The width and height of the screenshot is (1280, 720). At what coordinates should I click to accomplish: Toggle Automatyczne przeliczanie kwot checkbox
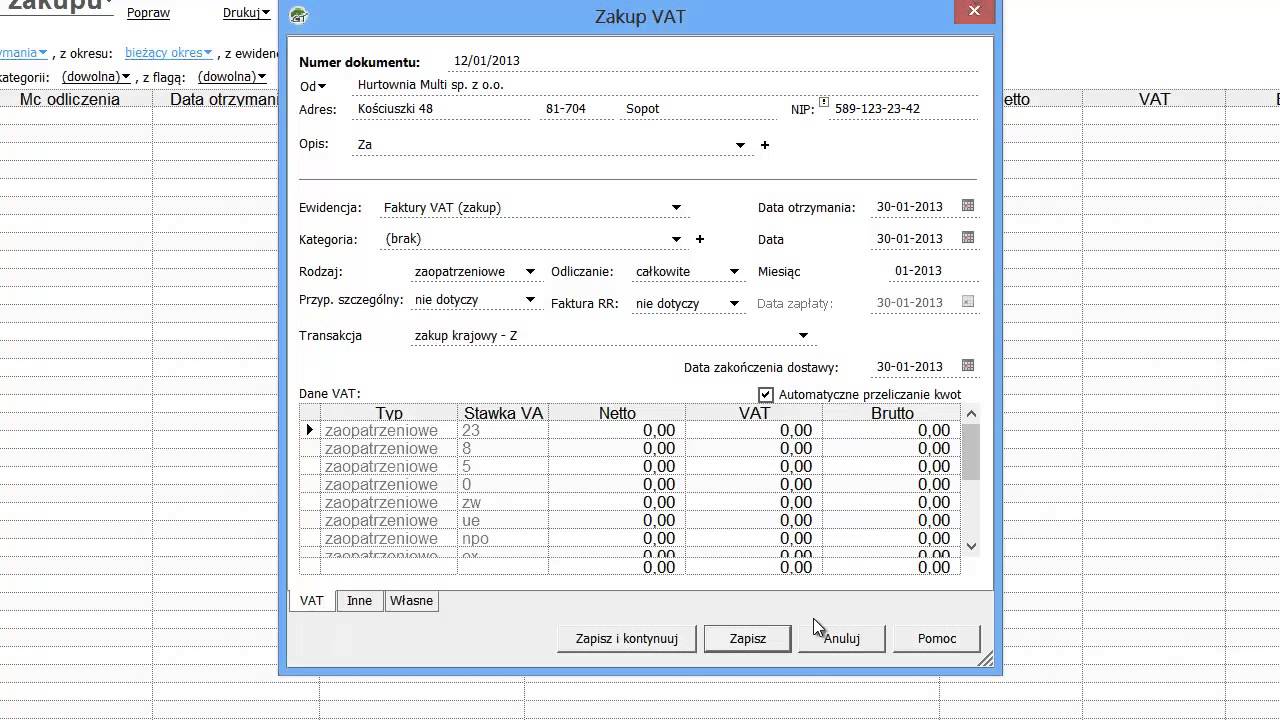(x=766, y=395)
